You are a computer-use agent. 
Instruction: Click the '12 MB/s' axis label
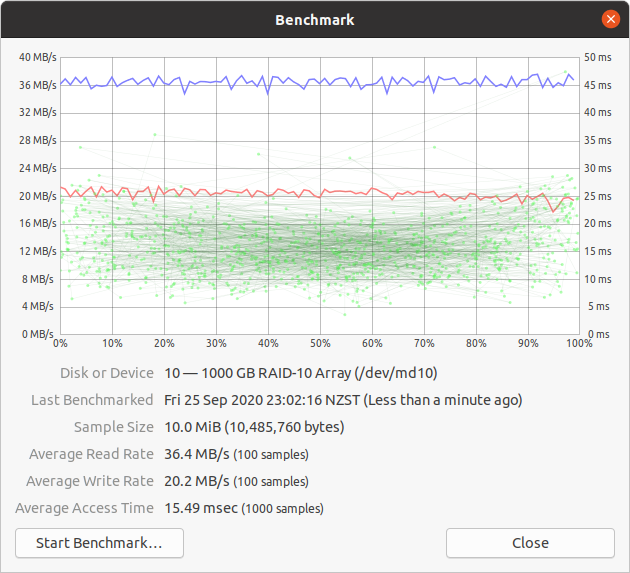click(x=38, y=251)
